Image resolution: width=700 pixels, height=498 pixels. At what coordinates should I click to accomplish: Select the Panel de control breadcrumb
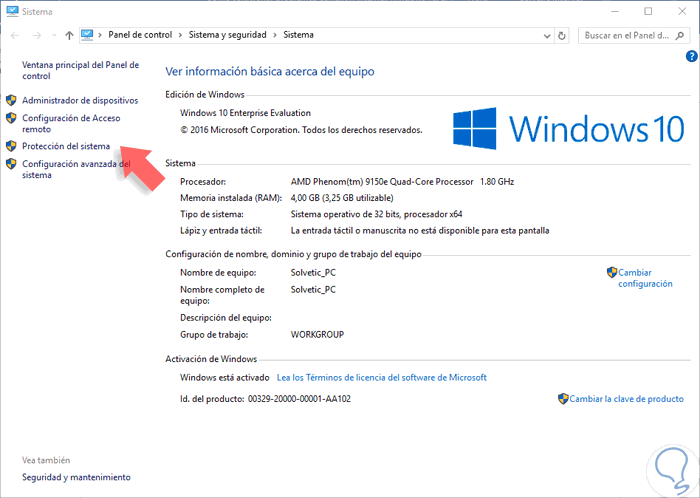pos(140,35)
